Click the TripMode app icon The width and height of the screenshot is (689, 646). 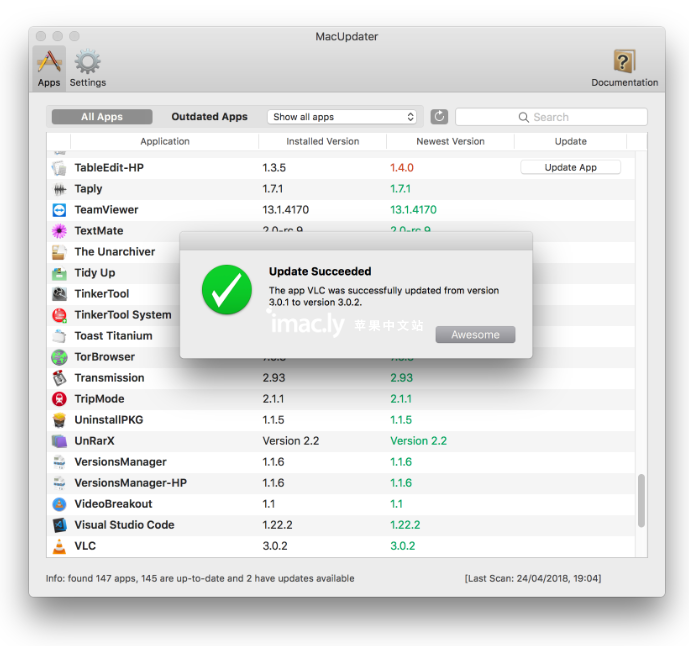(59, 399)
